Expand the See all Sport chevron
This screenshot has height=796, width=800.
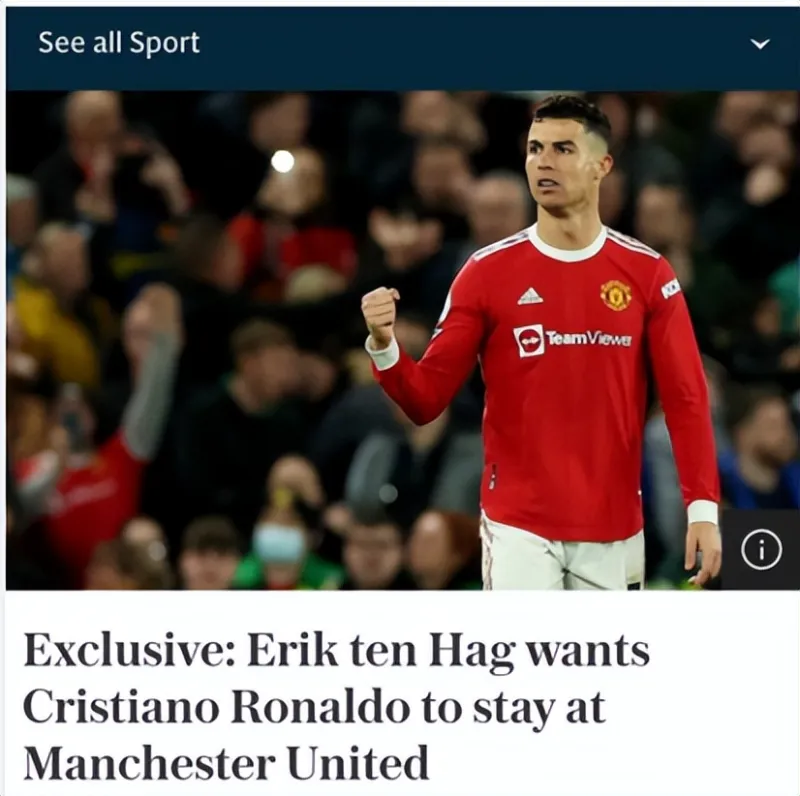click(760, 44)
